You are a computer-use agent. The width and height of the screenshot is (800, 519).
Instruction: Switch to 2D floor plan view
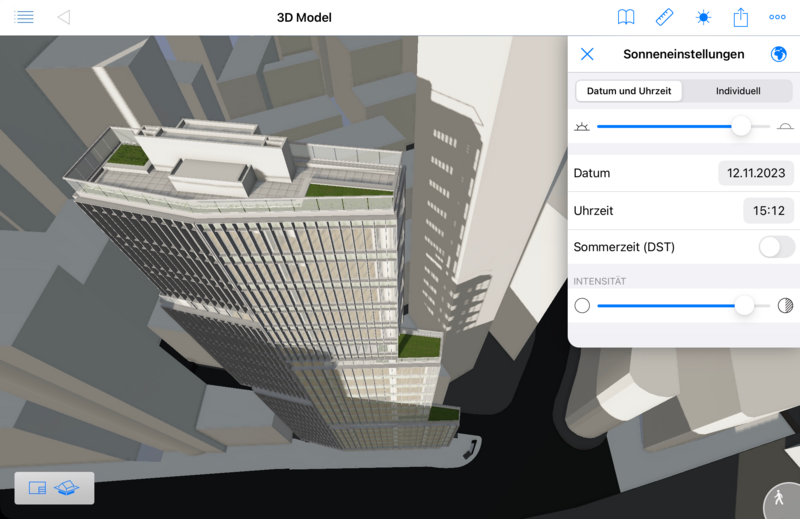[37, 488]
